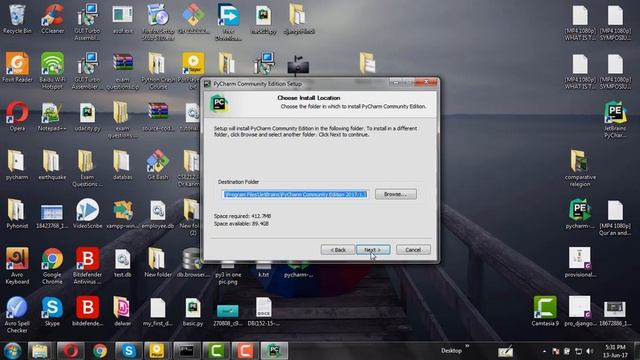The image size is (640, 360).
Task: Click the Browse button for destination folder
Action: coord(396,194)
